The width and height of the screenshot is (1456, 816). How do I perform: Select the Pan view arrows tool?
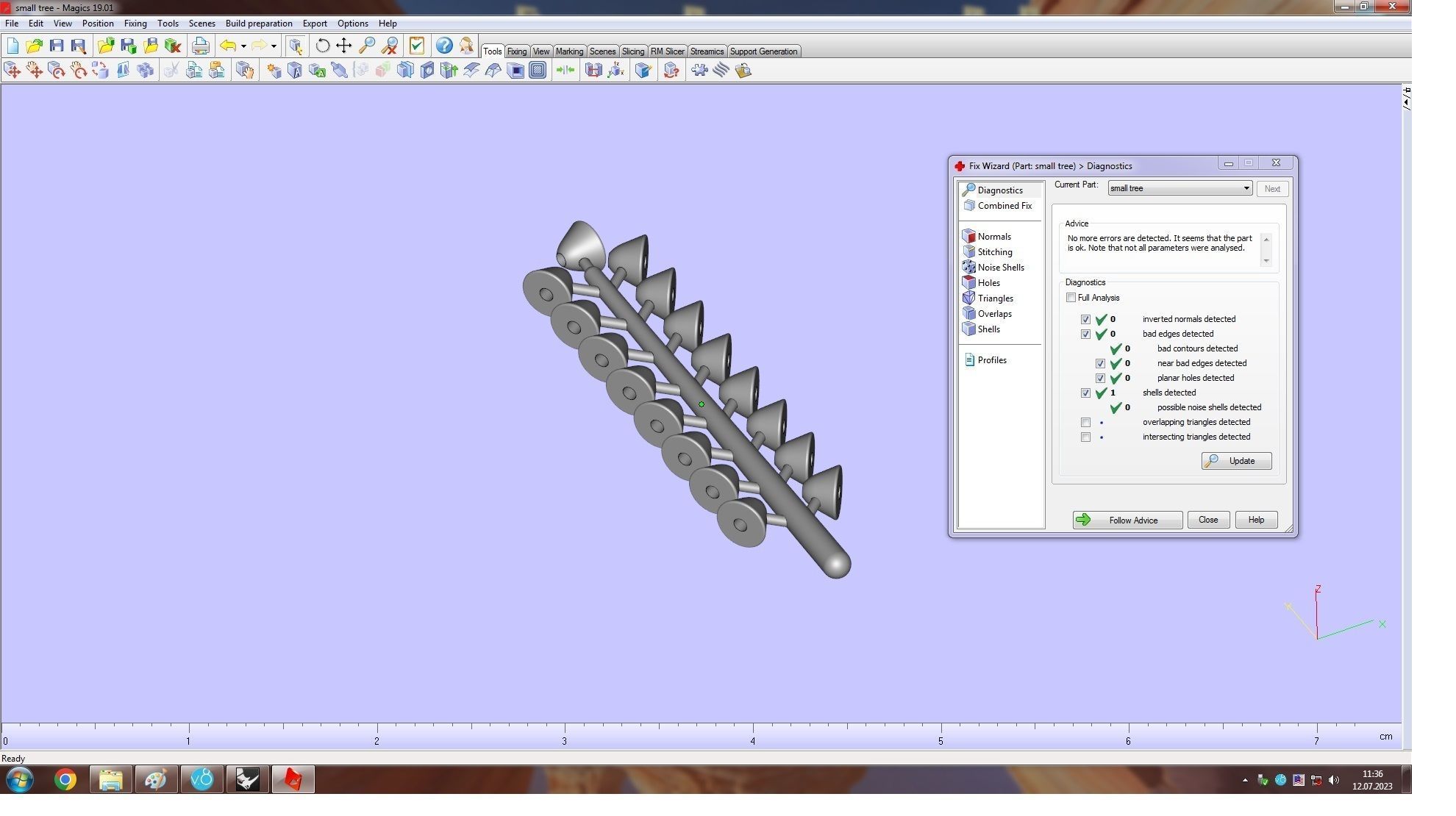[343, 46]
